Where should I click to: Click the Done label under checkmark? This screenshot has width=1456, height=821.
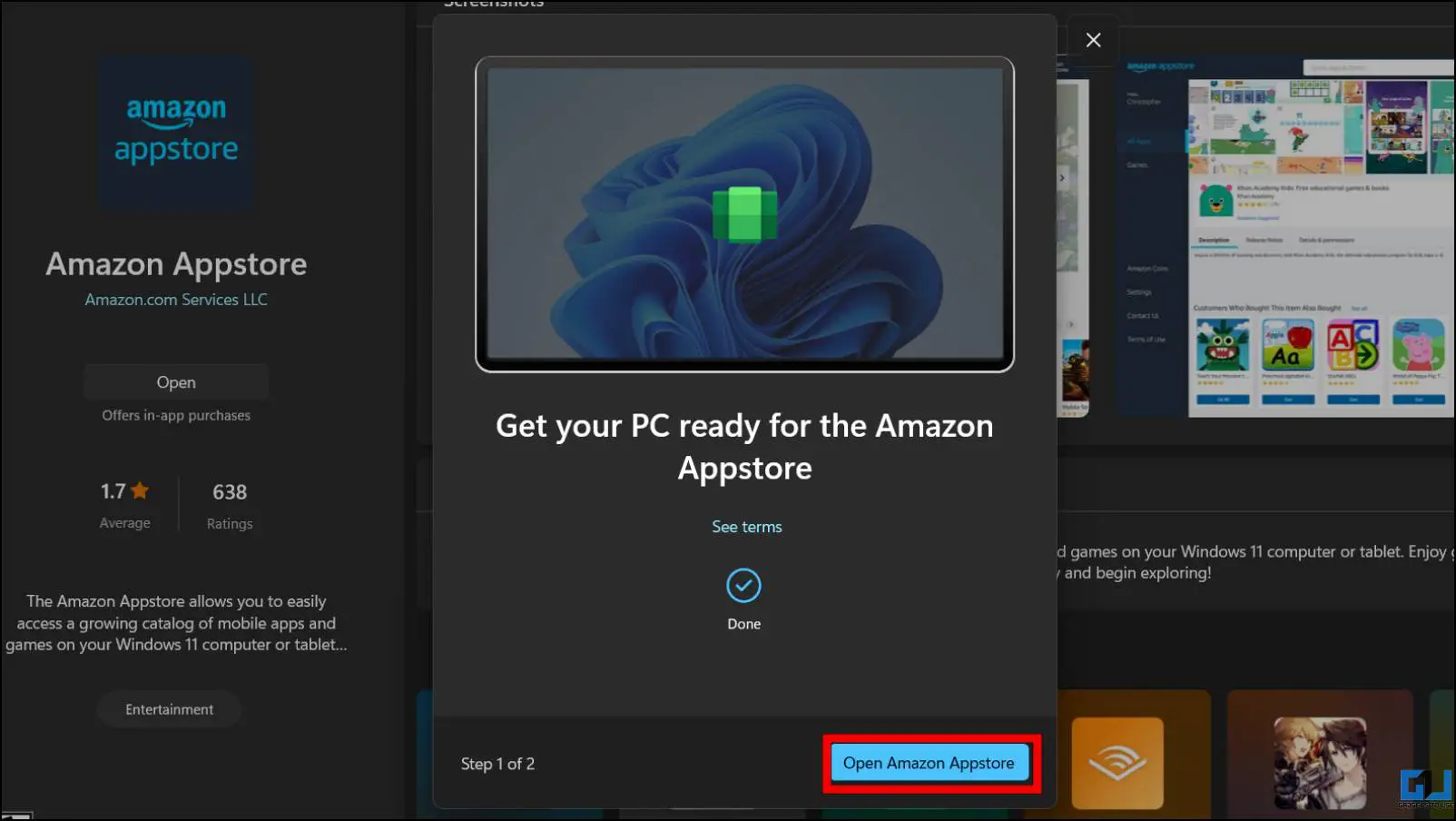tap(743, 624)
